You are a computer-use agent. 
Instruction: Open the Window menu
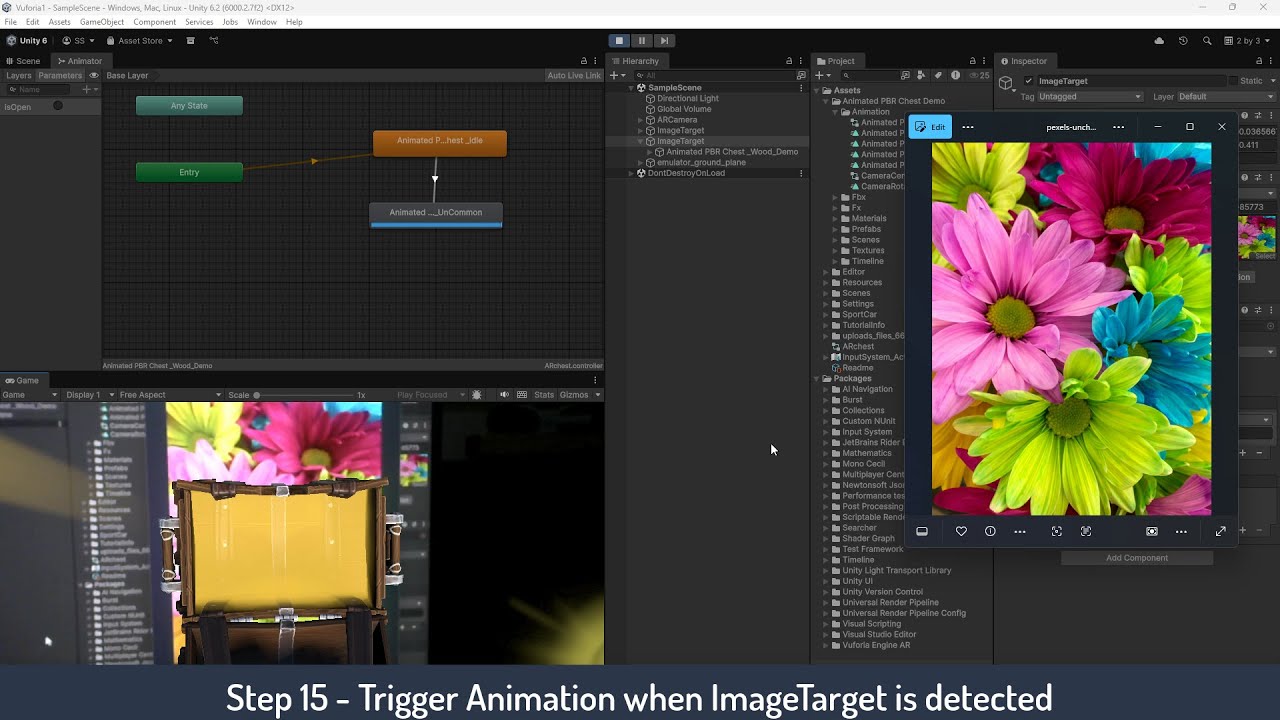click(x=262, y=22)
